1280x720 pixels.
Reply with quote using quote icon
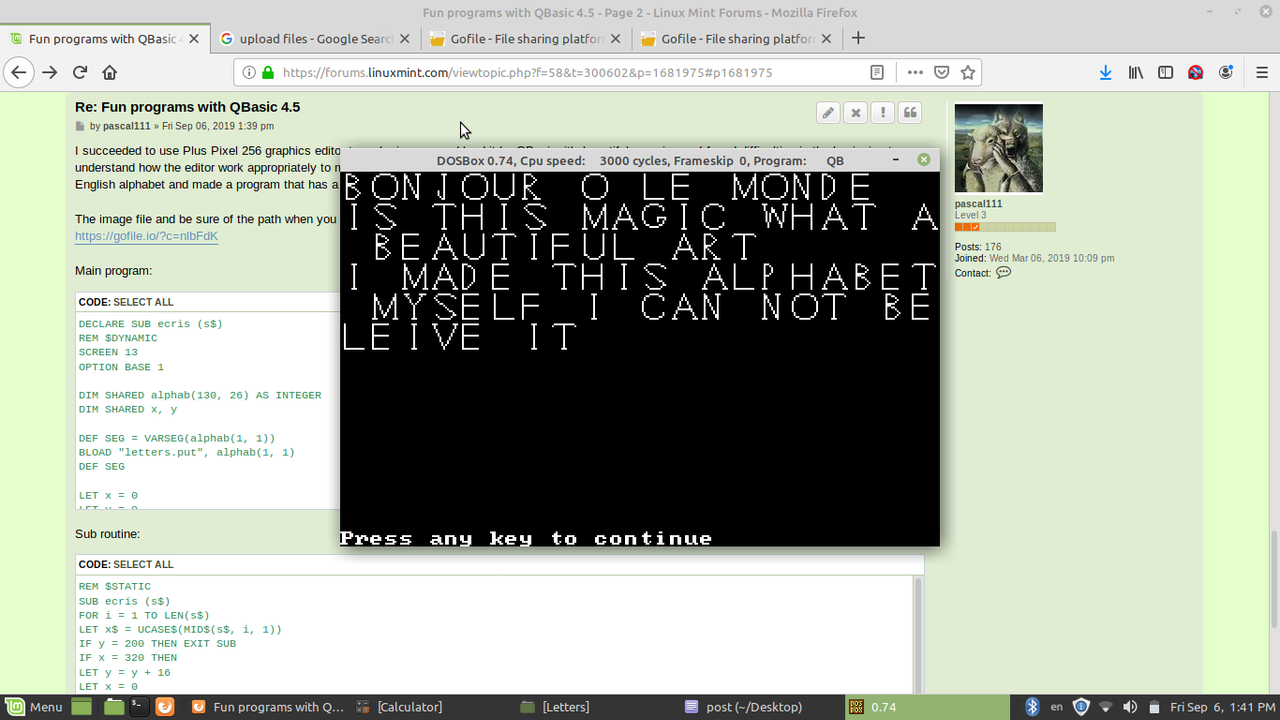coord(910,113)
